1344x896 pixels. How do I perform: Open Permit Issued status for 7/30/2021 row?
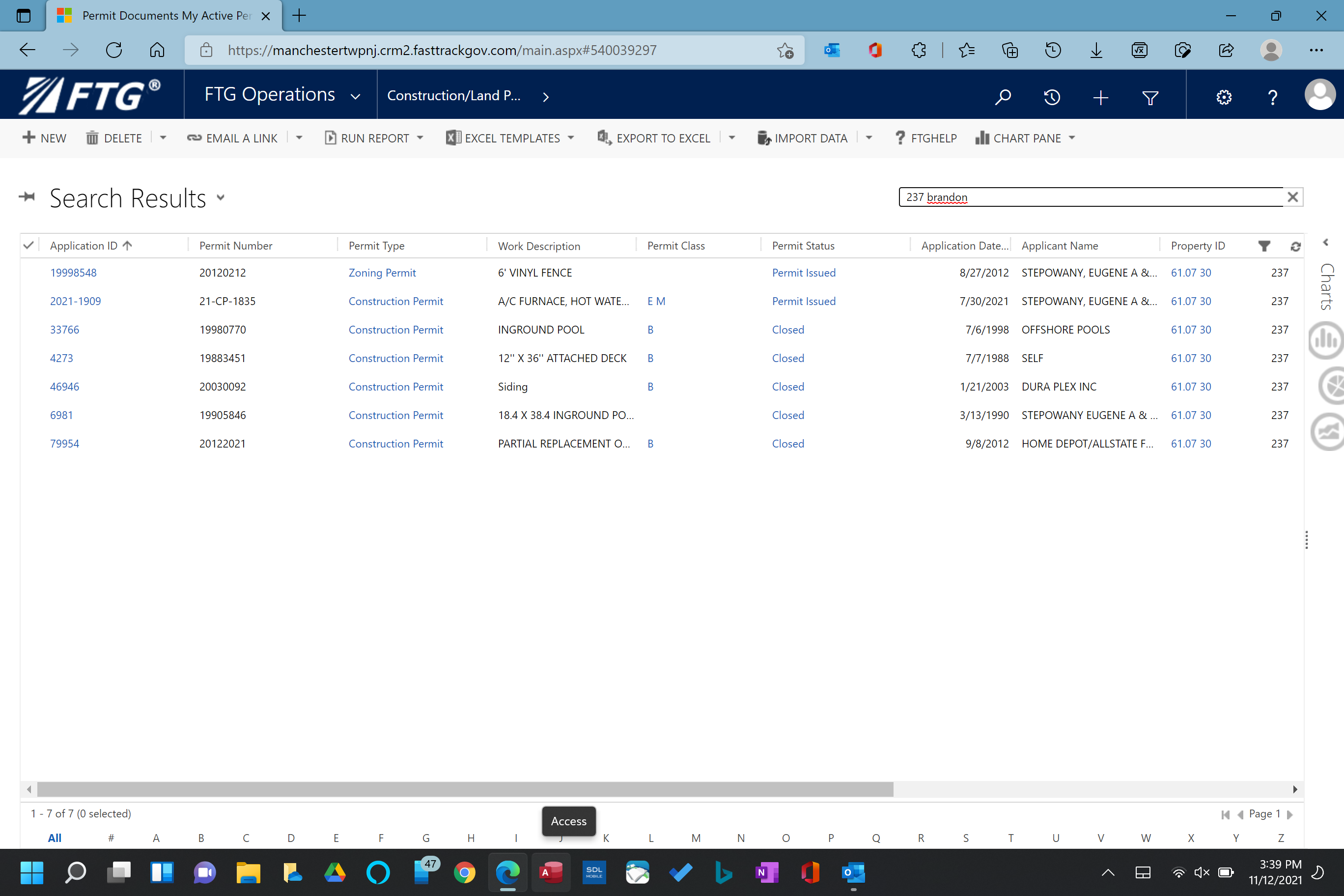804,301
